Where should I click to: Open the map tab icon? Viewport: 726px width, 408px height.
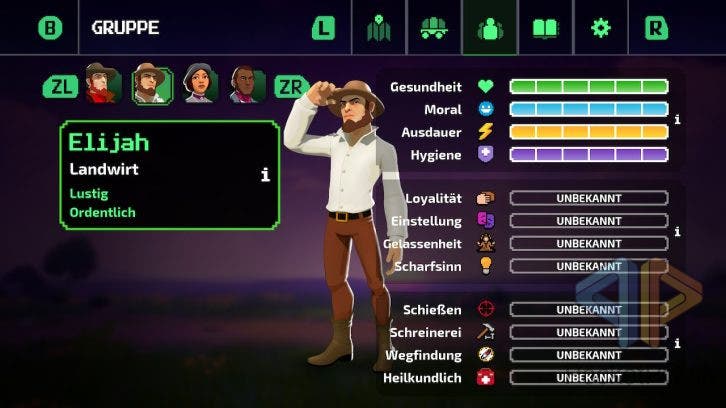[379, 28]
